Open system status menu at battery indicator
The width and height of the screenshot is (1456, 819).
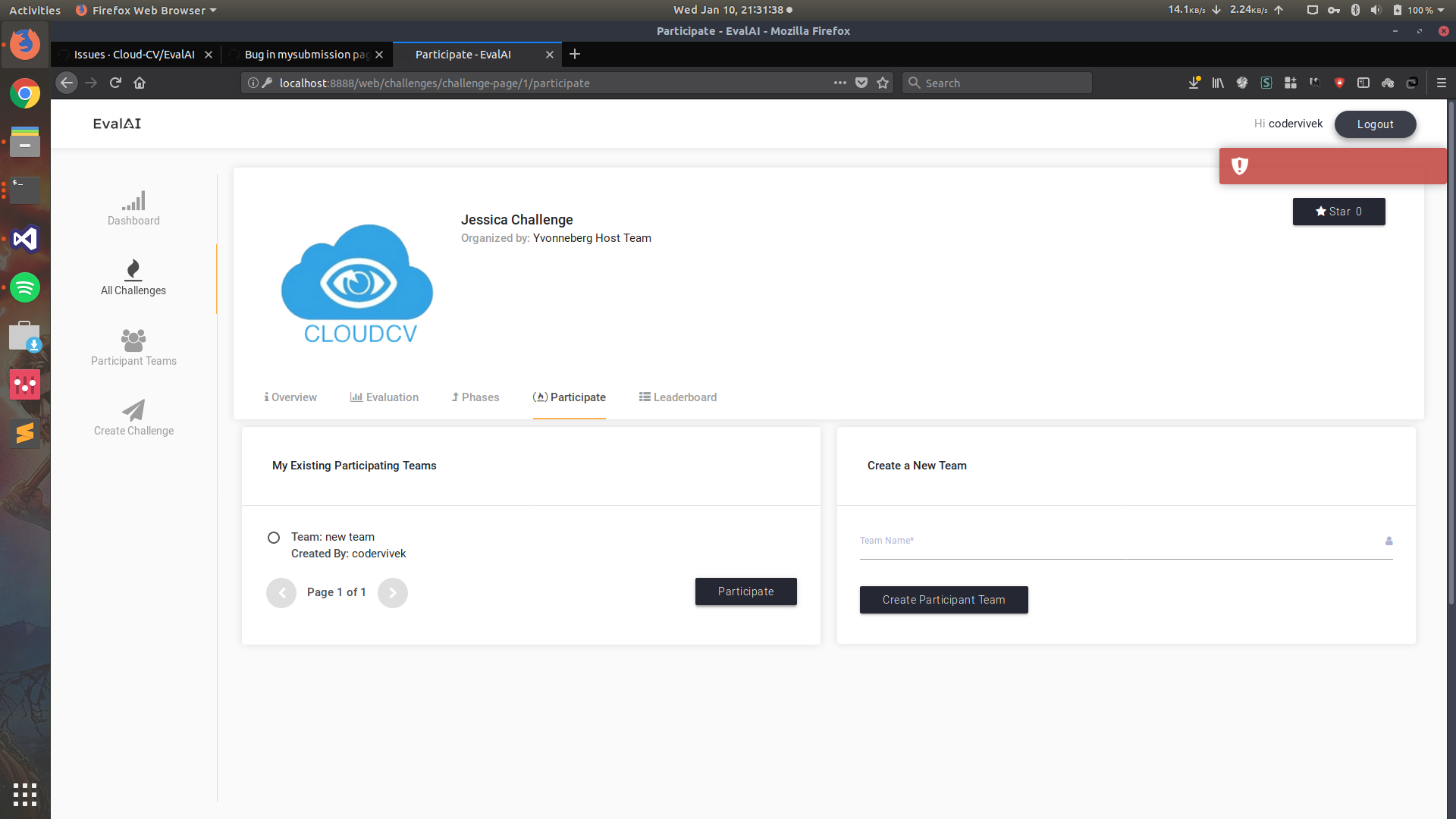point(1418,10)
